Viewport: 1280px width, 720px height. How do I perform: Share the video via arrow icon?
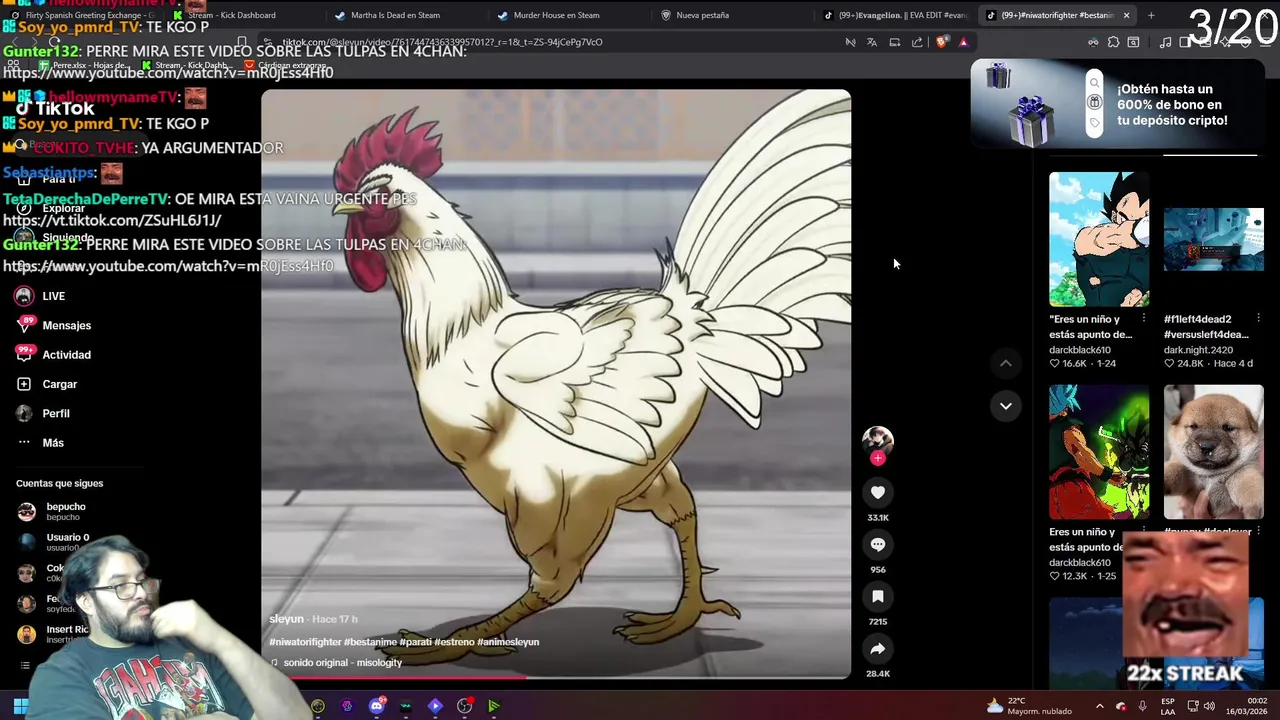877,648
